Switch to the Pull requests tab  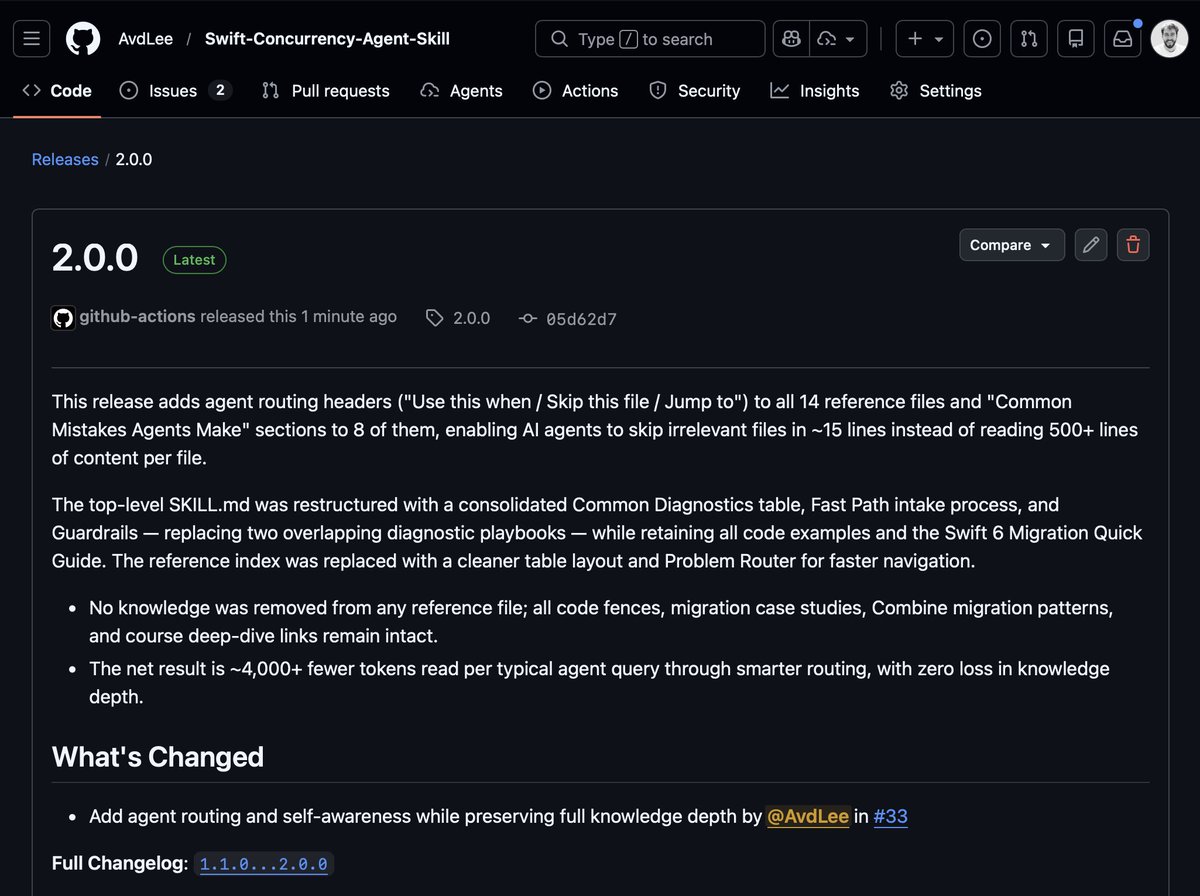click(x=326, y=91)
